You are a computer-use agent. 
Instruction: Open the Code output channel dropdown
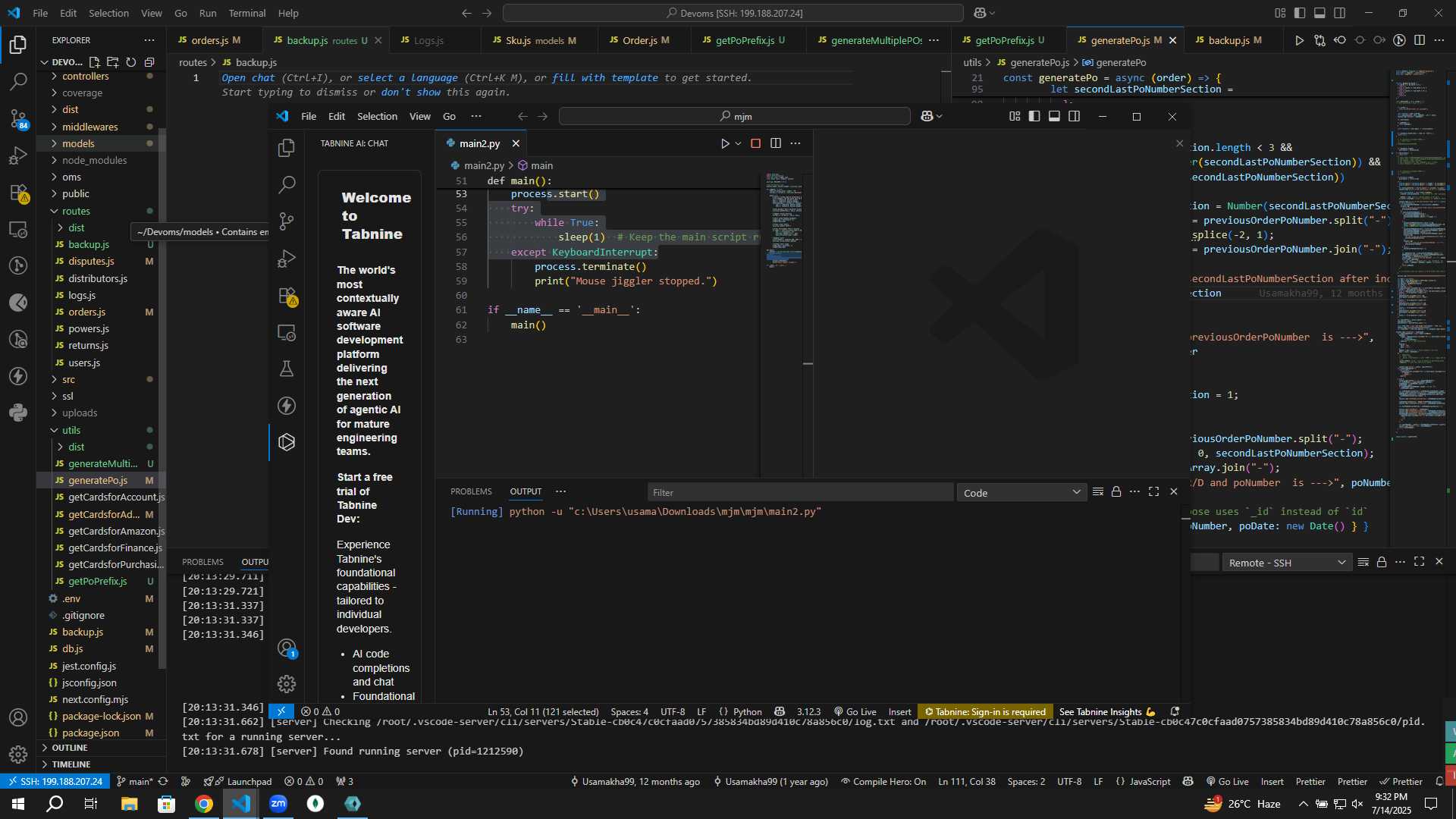click(x=1021, y=493)
